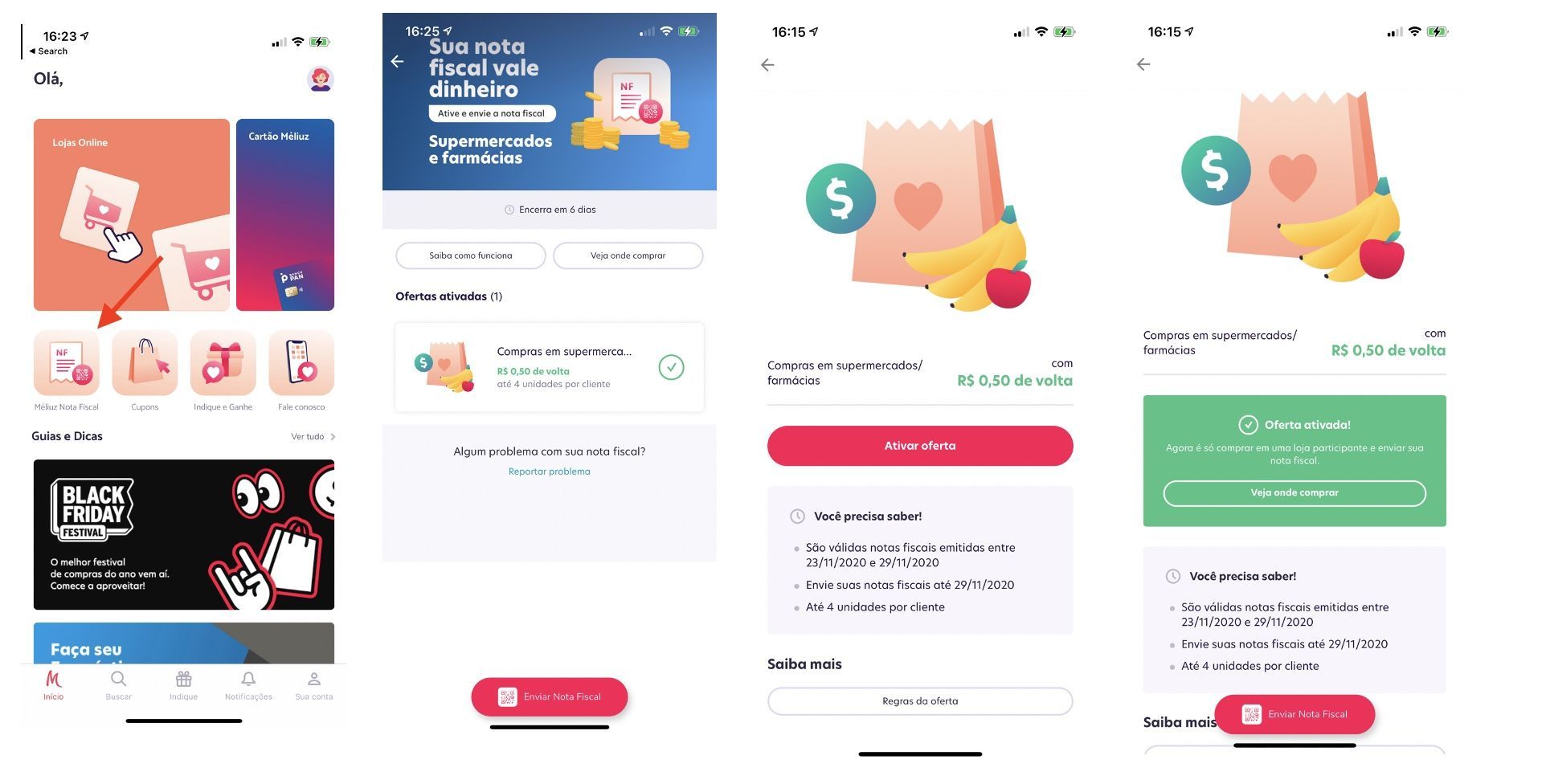Open the Méliuz Nota Fiscal icon
Image resolution: width=1546 pixels, height=784 pixels.
[67, 362]
